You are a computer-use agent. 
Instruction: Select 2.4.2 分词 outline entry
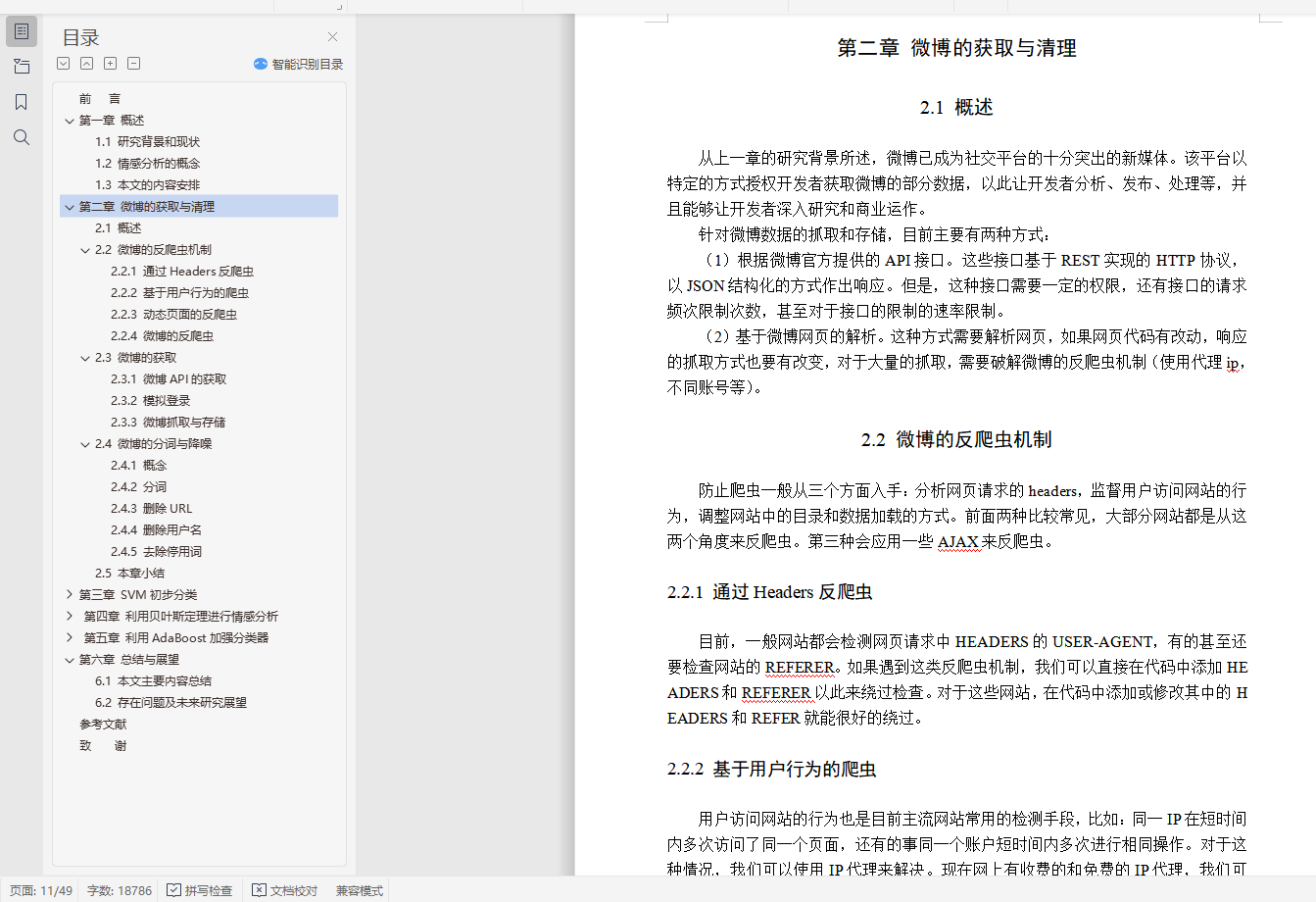[x=138, y=487]
